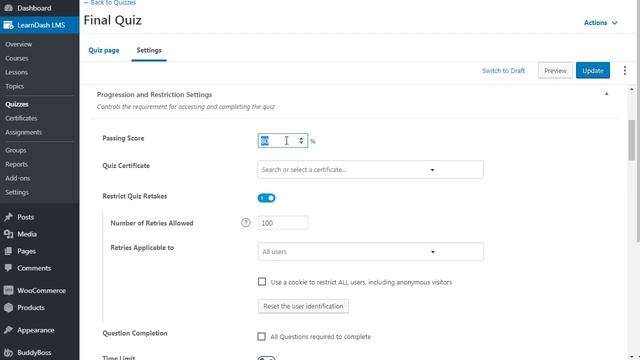640x360 pixels.
Task: Click the WooCommerce icon
Action: (x=8, y=291)
